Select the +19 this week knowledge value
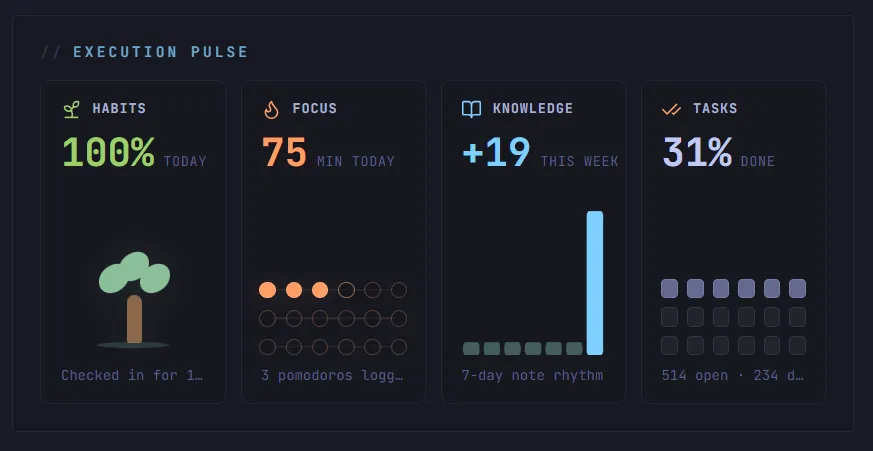 pos(540,153)
